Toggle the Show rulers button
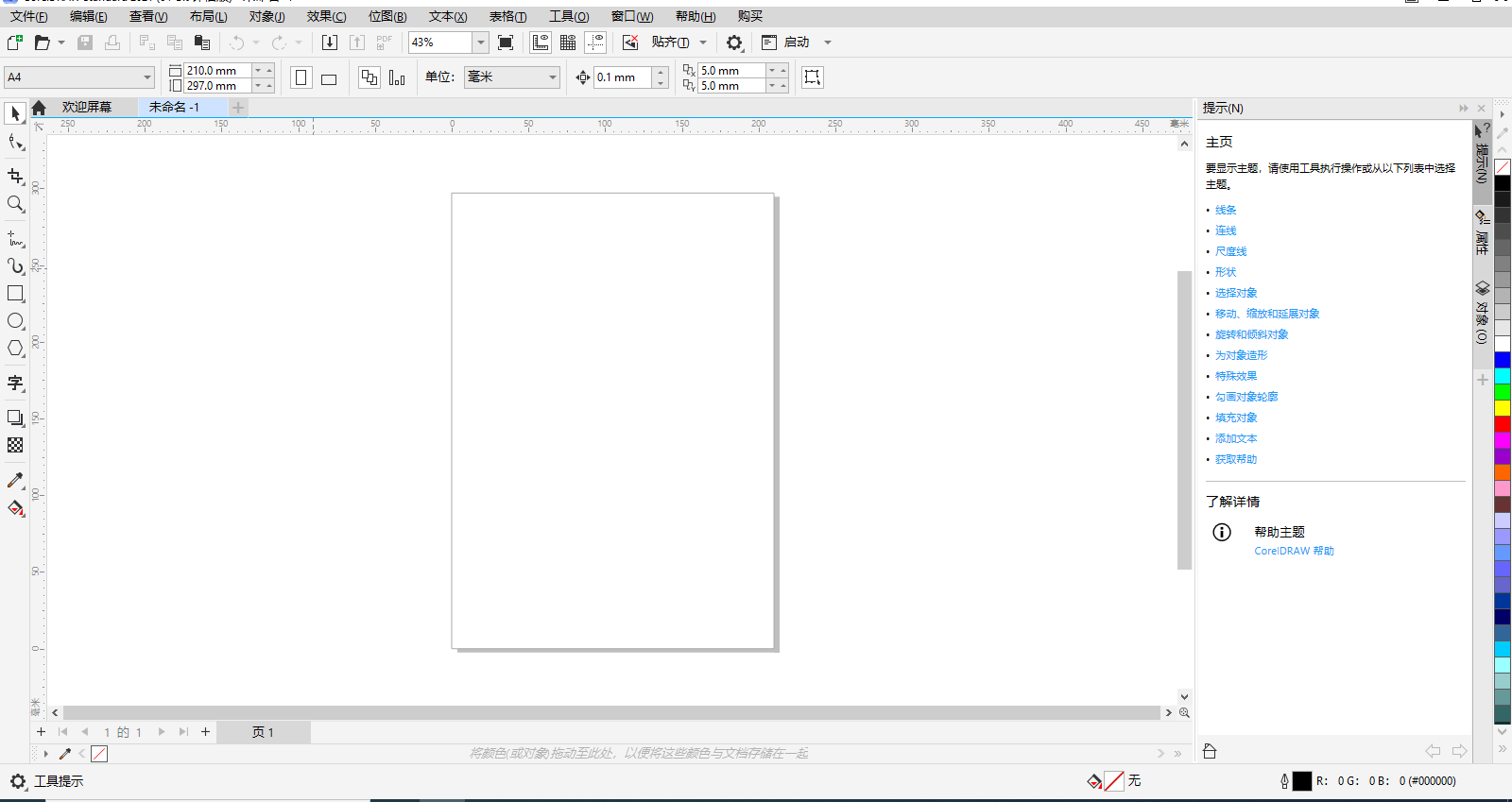This screenshot has width=1512, height=802. pyautogui.click(x=541, y=43)
